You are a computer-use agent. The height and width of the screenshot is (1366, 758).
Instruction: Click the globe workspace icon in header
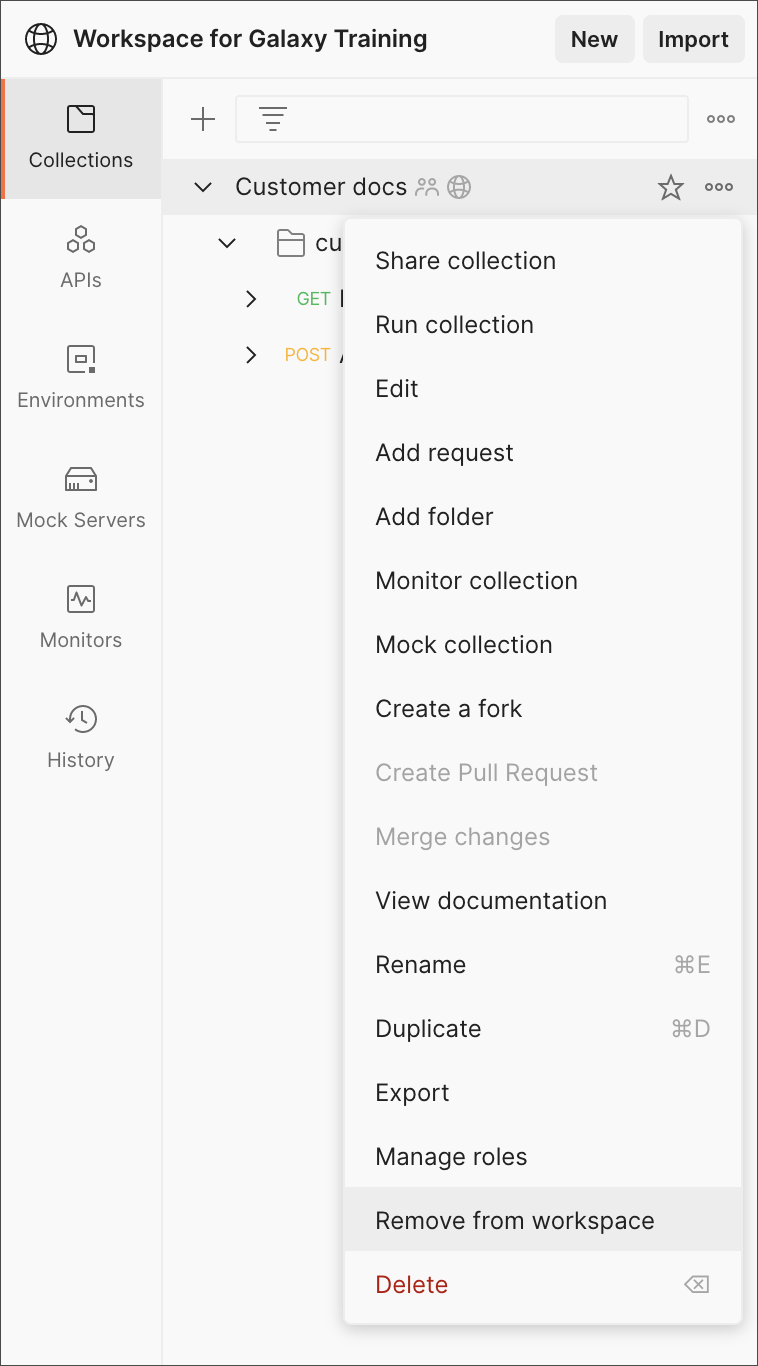point(41,39)
